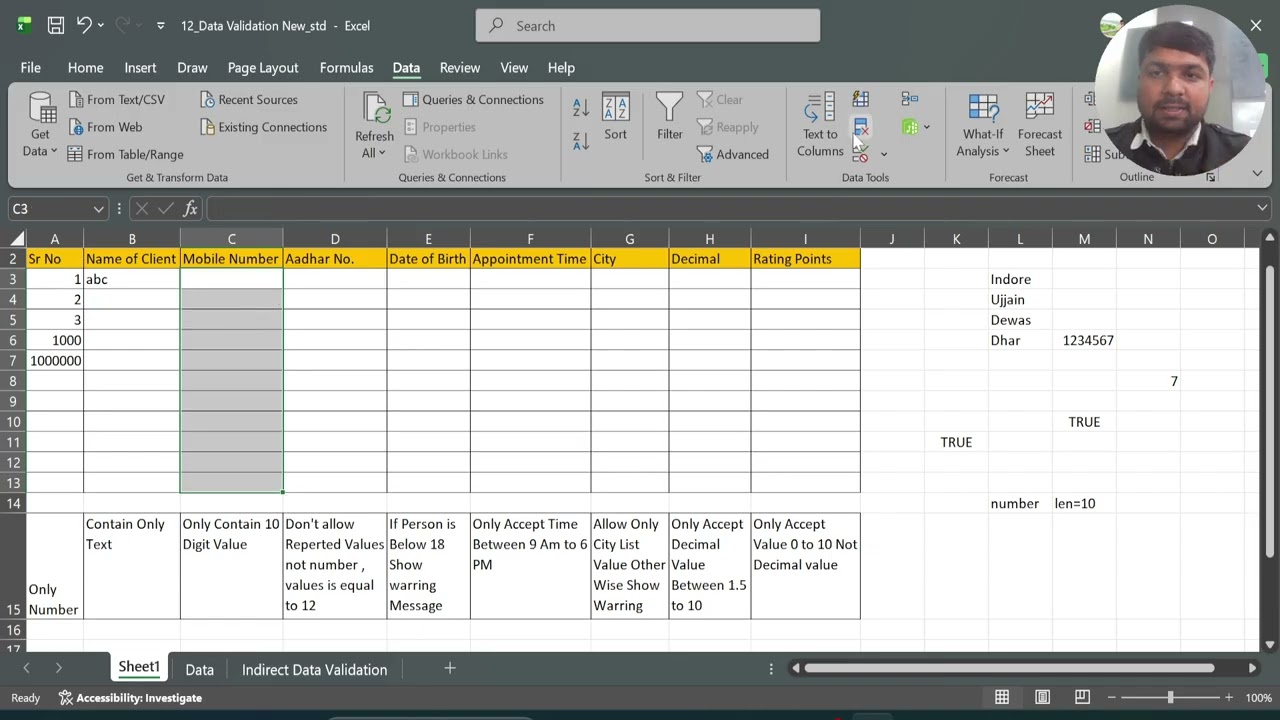Click the zoom slider handle
Image resolution: width=1280 pixels, height=720 pixels.
(x=1170, y=697)
